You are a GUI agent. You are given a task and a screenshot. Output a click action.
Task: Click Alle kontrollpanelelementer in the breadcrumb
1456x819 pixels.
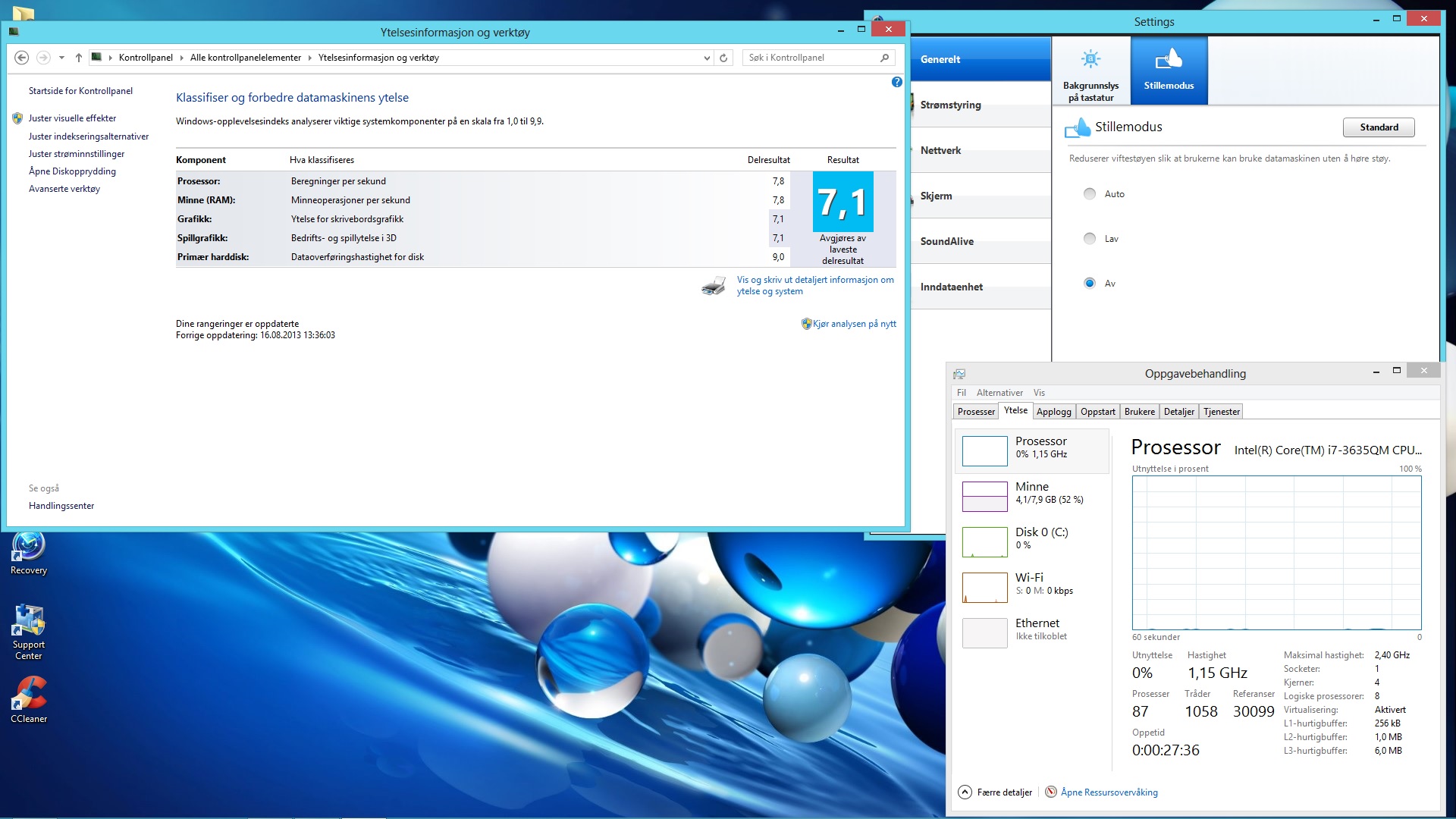point(245,58)
